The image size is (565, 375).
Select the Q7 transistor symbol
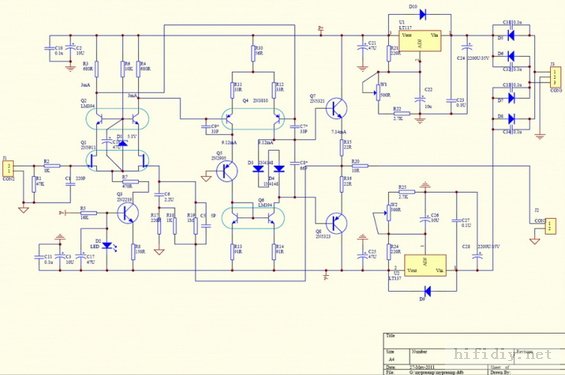click(x=337, y=108)
